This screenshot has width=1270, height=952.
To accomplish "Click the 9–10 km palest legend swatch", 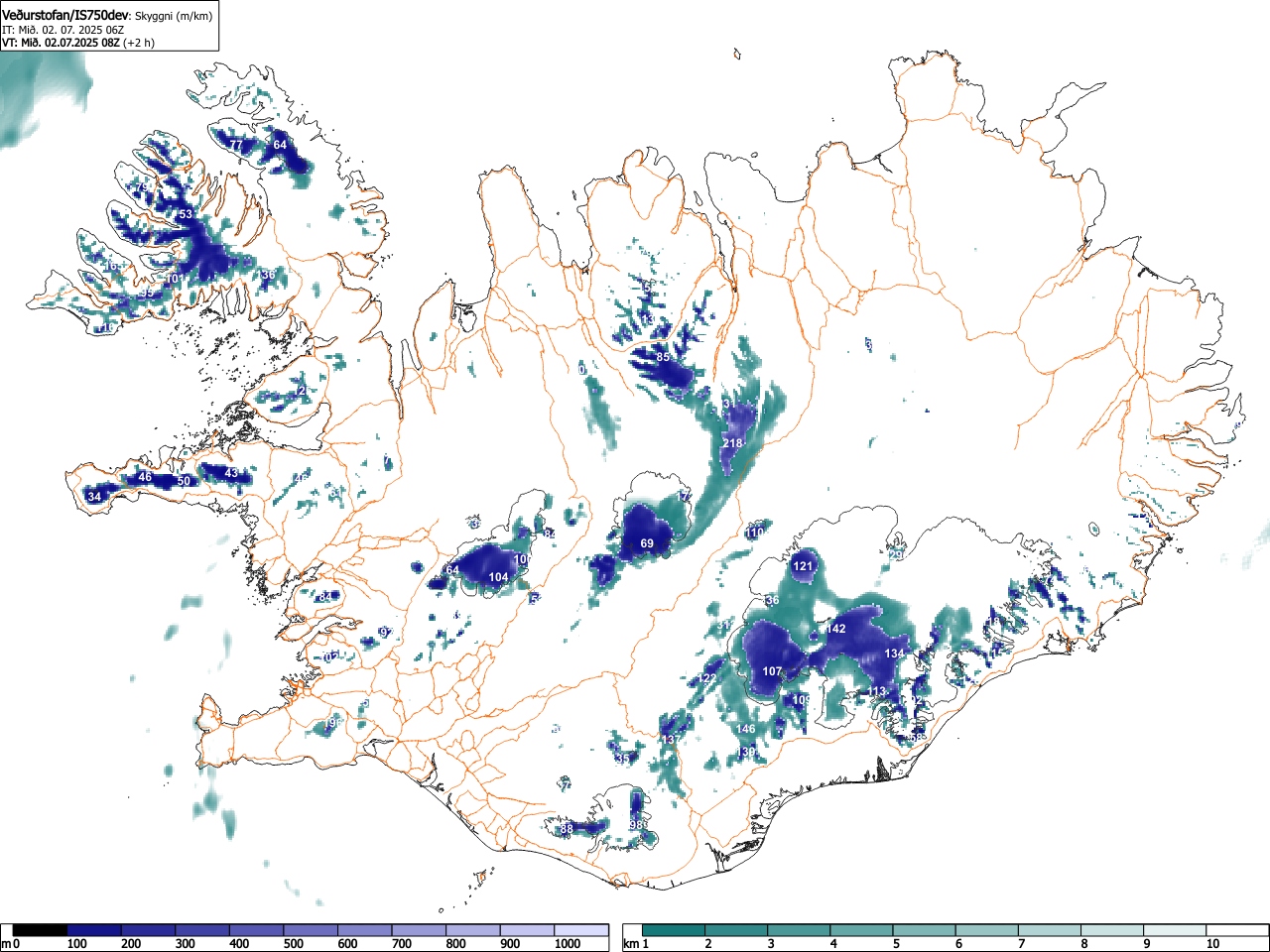I will click(1176, 930).
